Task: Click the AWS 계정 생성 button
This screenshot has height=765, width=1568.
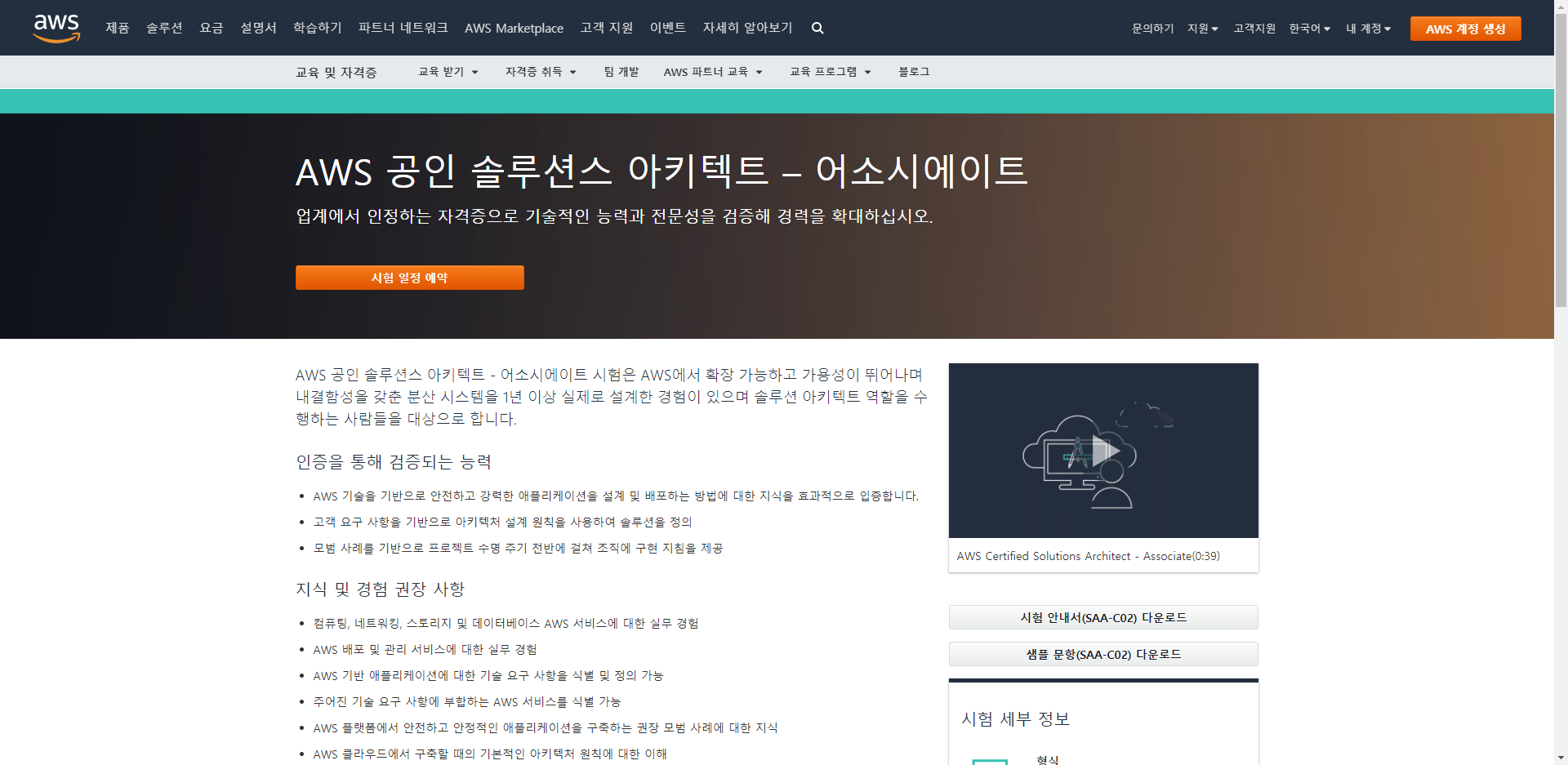Action: (x=1466, y=29)
